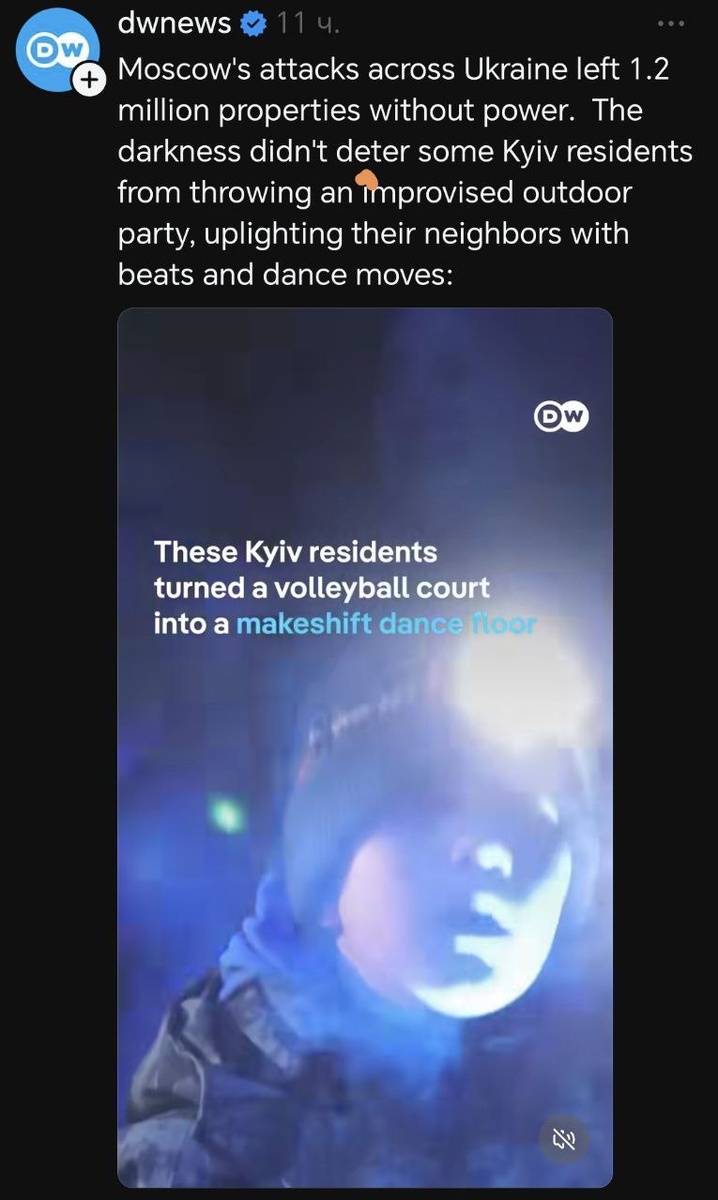This screenshot has height=1200, width=718.
Task: Click the post text "beats and dance moves:"
Action: (x=286, y=272)
